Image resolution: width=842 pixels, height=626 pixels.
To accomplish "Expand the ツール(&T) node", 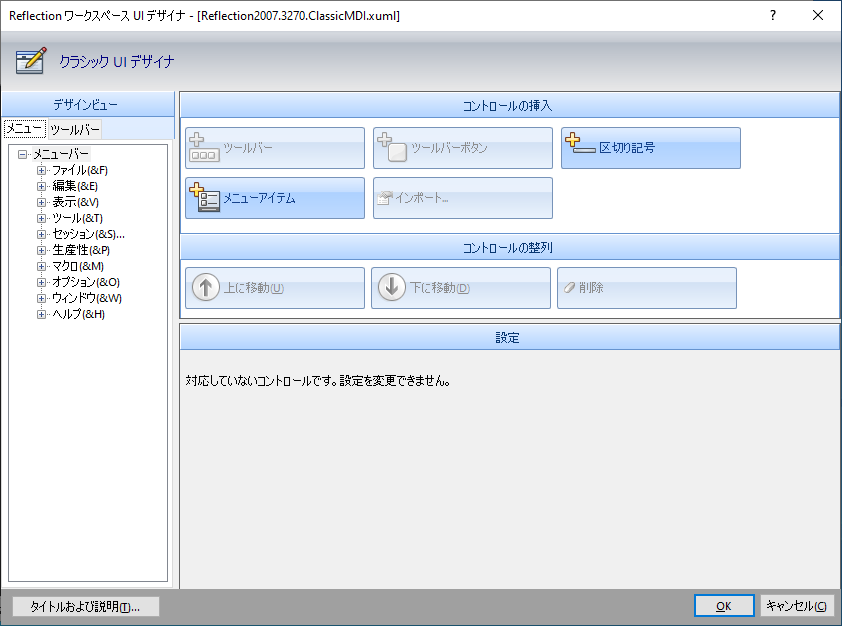I will (41, 219).
